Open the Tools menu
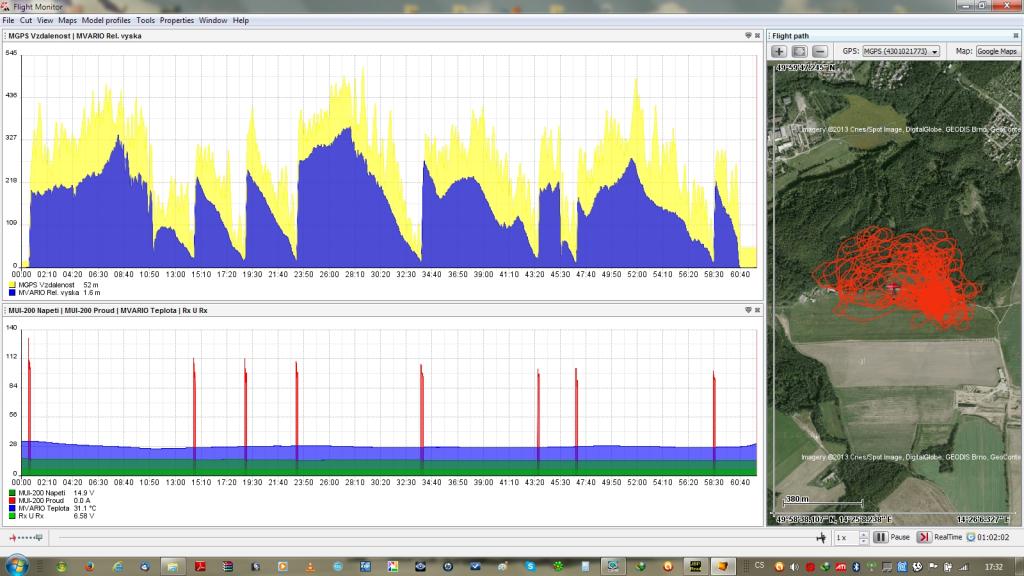1024x576 pixels. click(x=145, y=20)
